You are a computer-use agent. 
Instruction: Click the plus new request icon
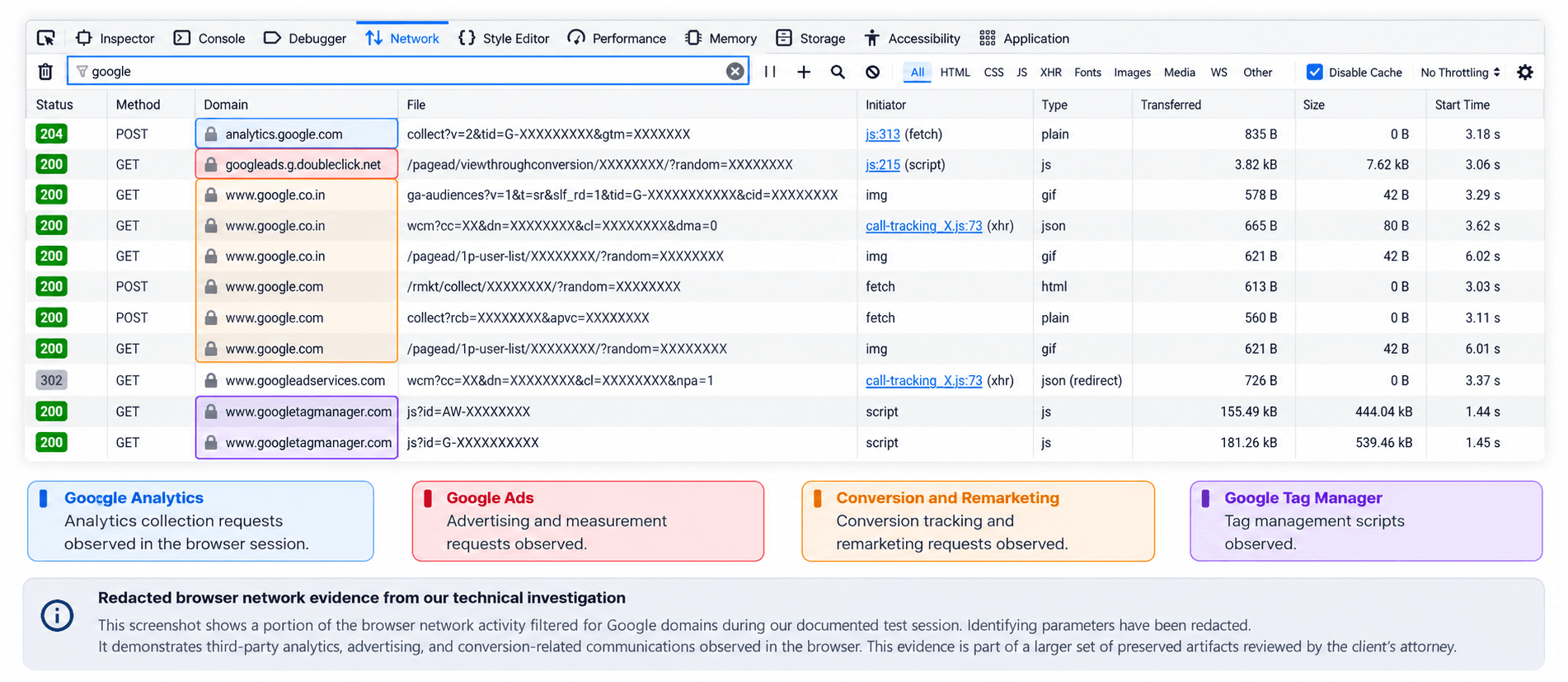point(804,72)
